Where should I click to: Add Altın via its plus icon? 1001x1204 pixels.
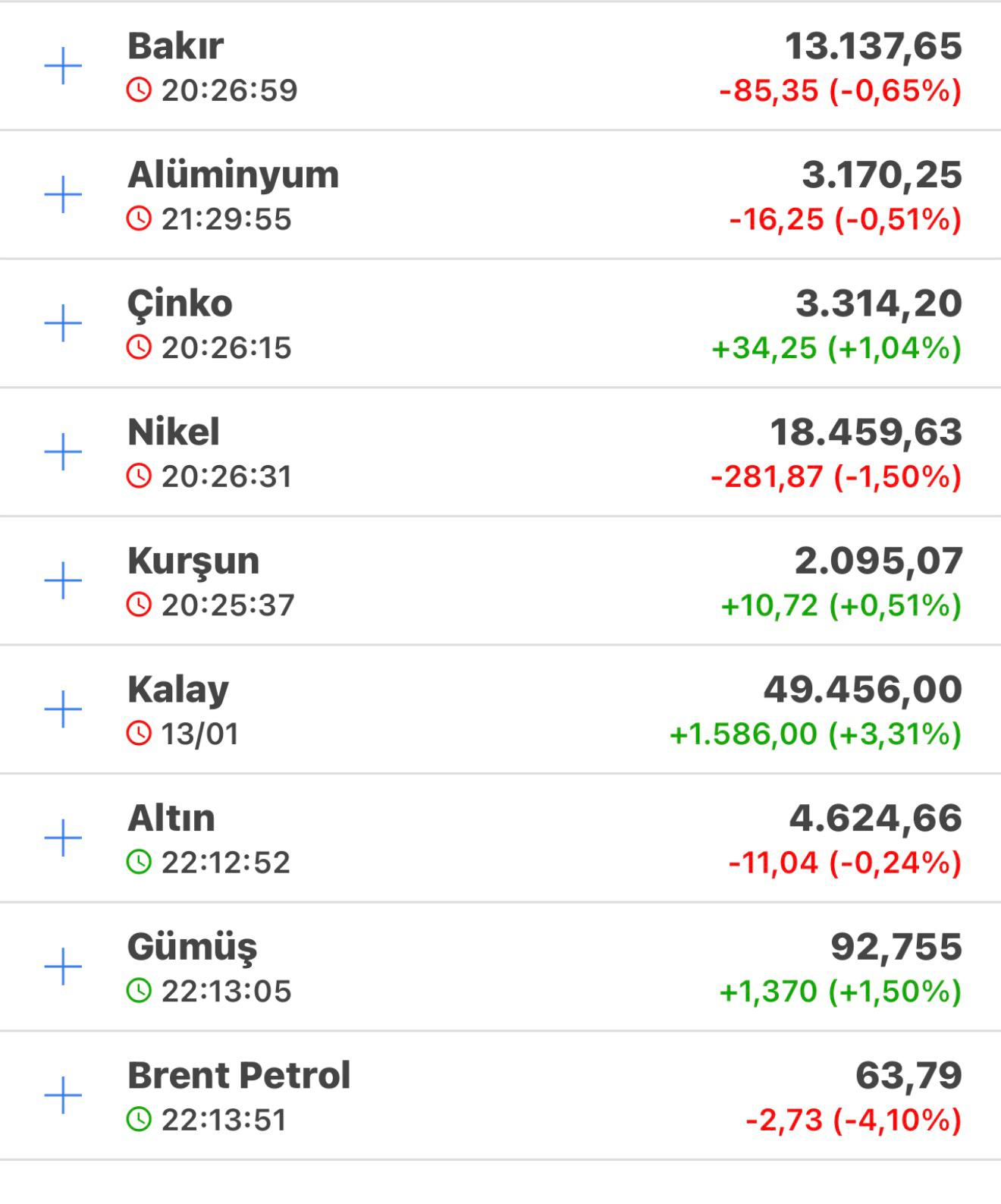[x=63, y=838]
